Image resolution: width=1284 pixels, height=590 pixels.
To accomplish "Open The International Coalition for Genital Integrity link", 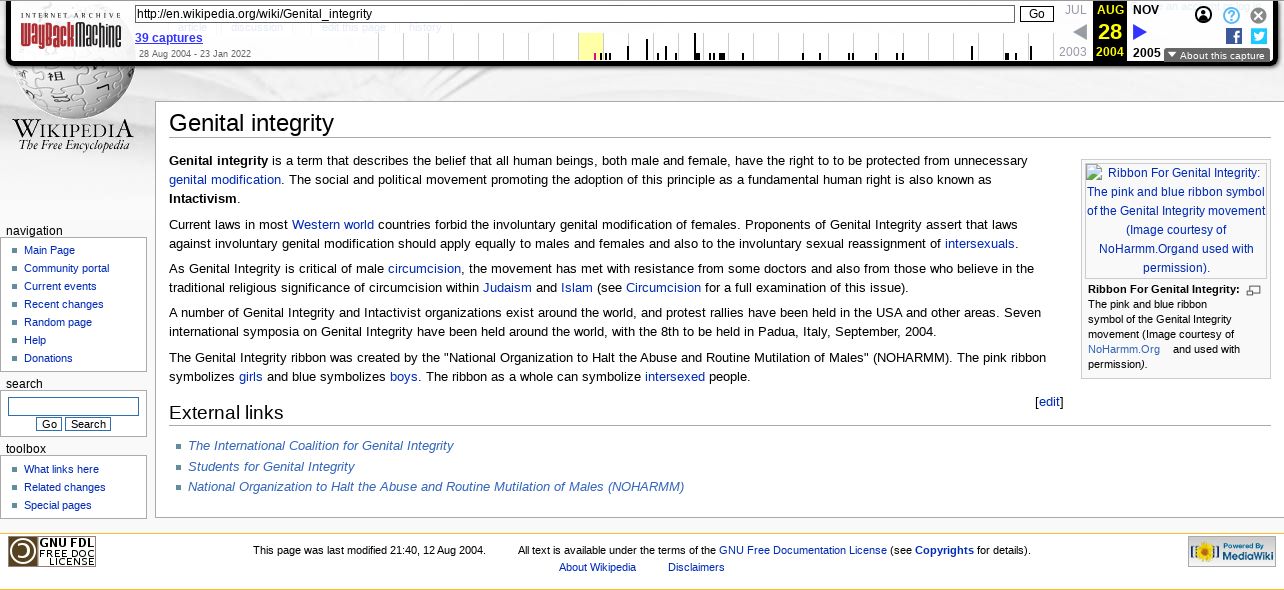I will 321,446.
